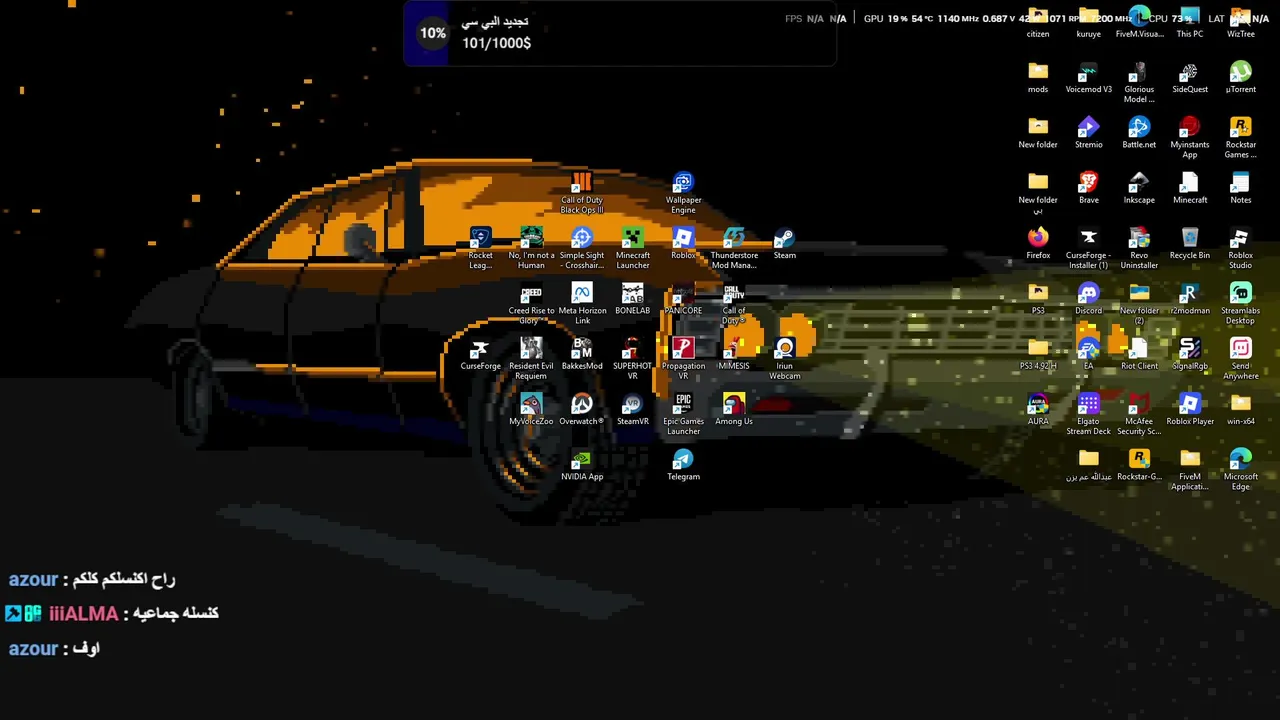The width and height of the screenshot is (1280, 720).
Task: Click the No, I'm not a Human icon
Action: pos(531,247)
